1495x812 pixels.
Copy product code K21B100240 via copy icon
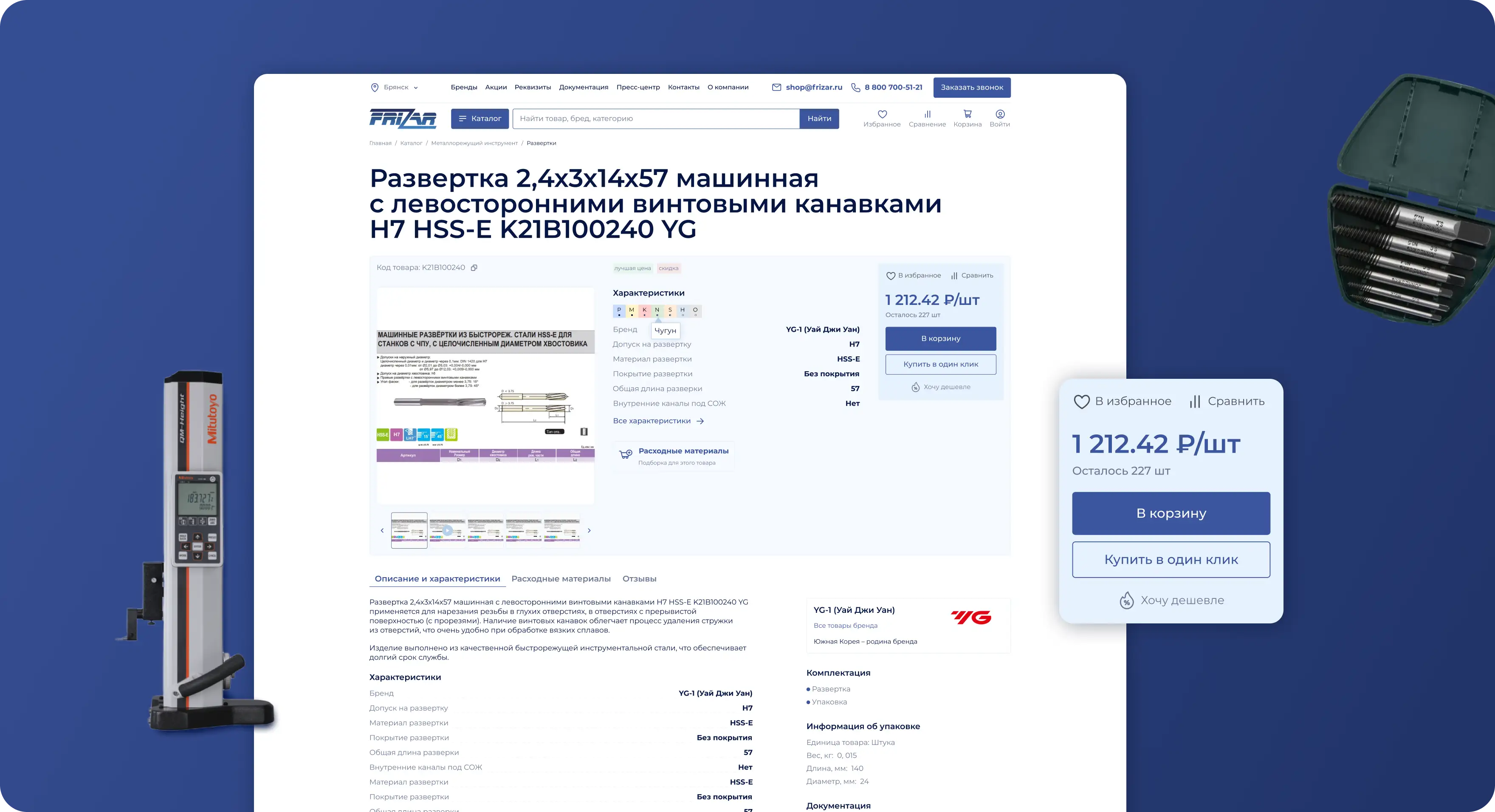pyautogui.click(x=475, y=268)
